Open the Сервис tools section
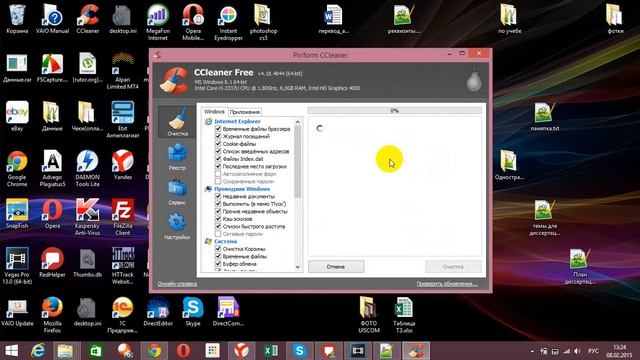Image resolution: width=640 pixels, height=360 pixels. [177, 191]
